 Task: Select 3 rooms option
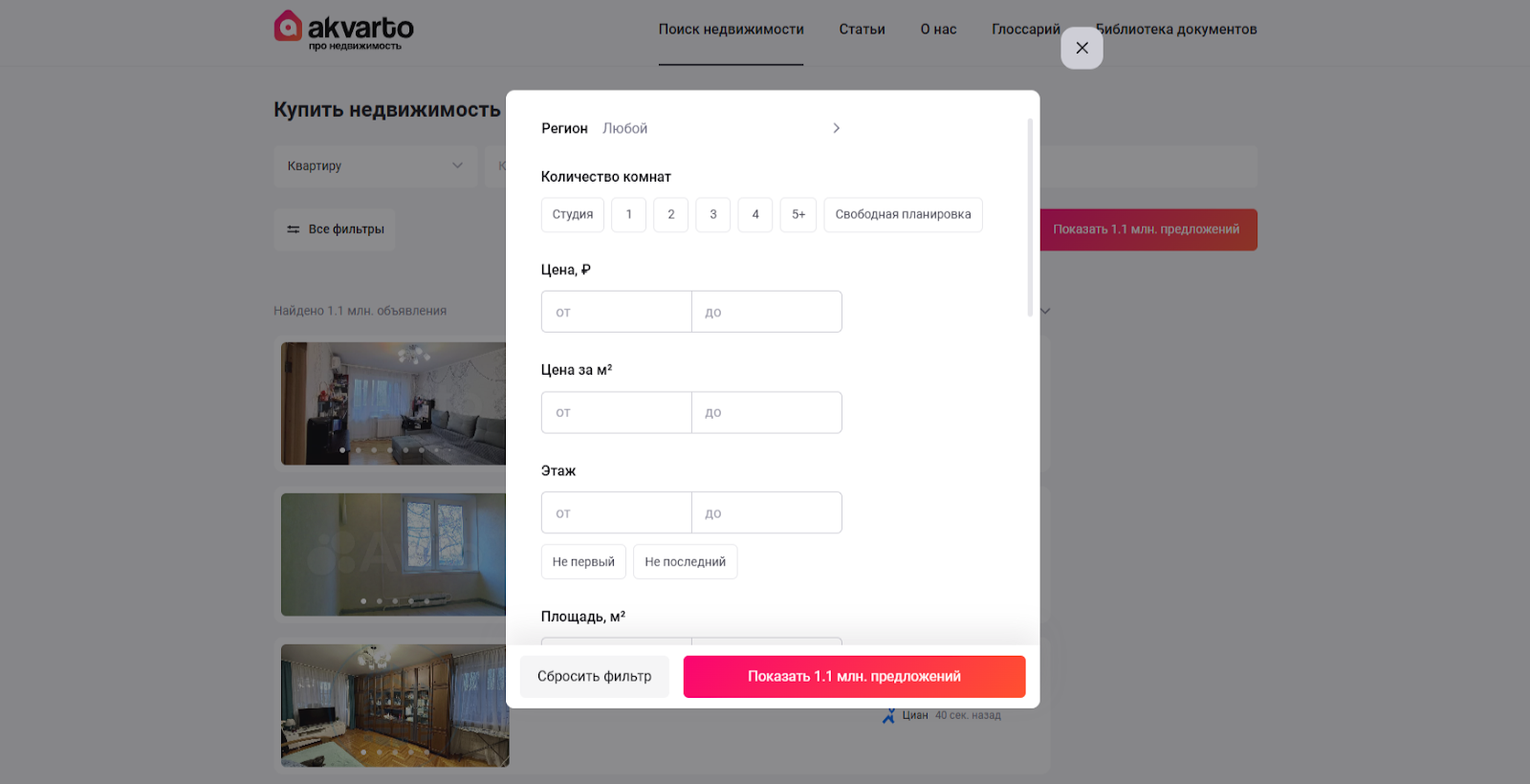point(713,214)
